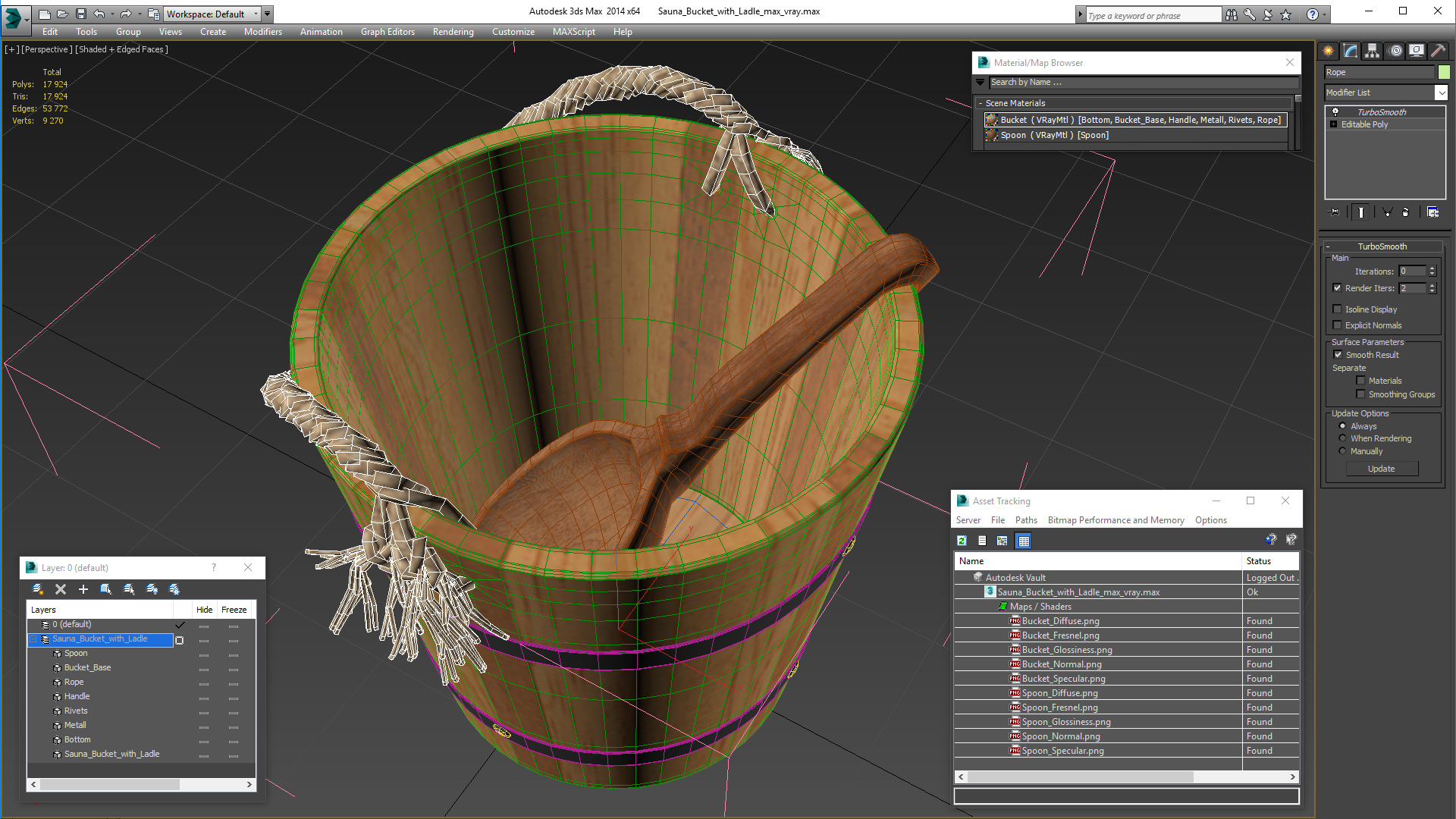This screenshot has width=1456, height=819.
Task: Open the Modifier List dropdown
Action: pyautogui.click(x=1441, y=93)
